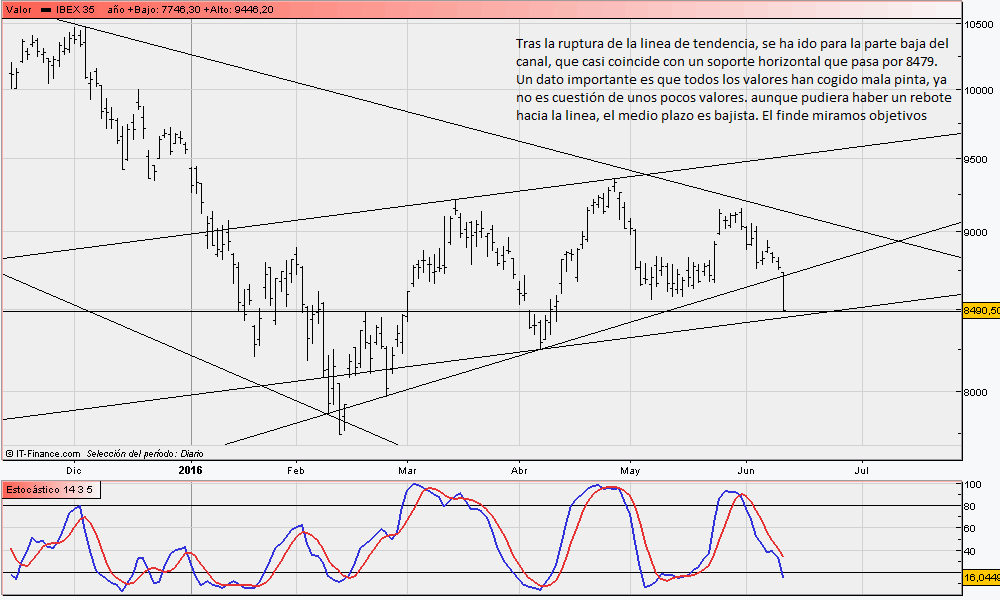Open the IT-Finance.com link
This screenshot has width=1000, height=600.
46,453
